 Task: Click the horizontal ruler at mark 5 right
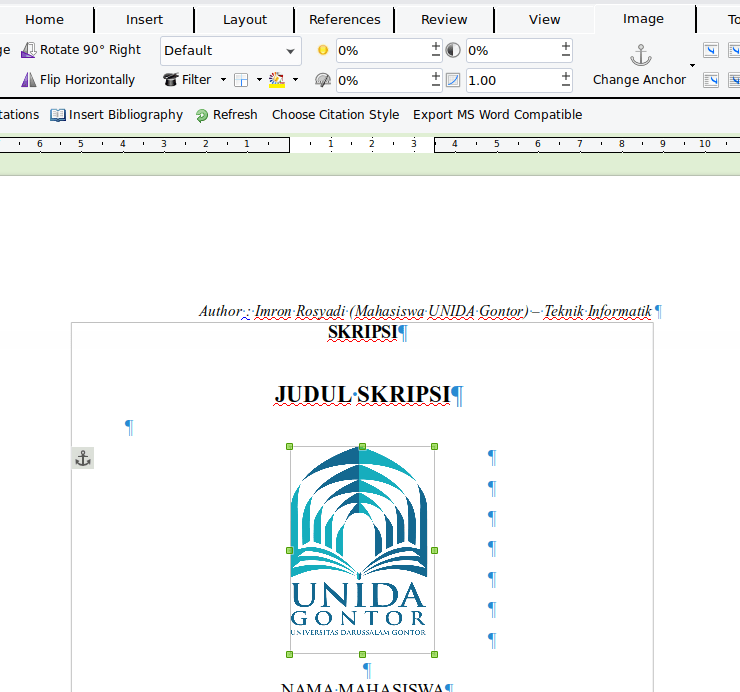click(496, 144)
